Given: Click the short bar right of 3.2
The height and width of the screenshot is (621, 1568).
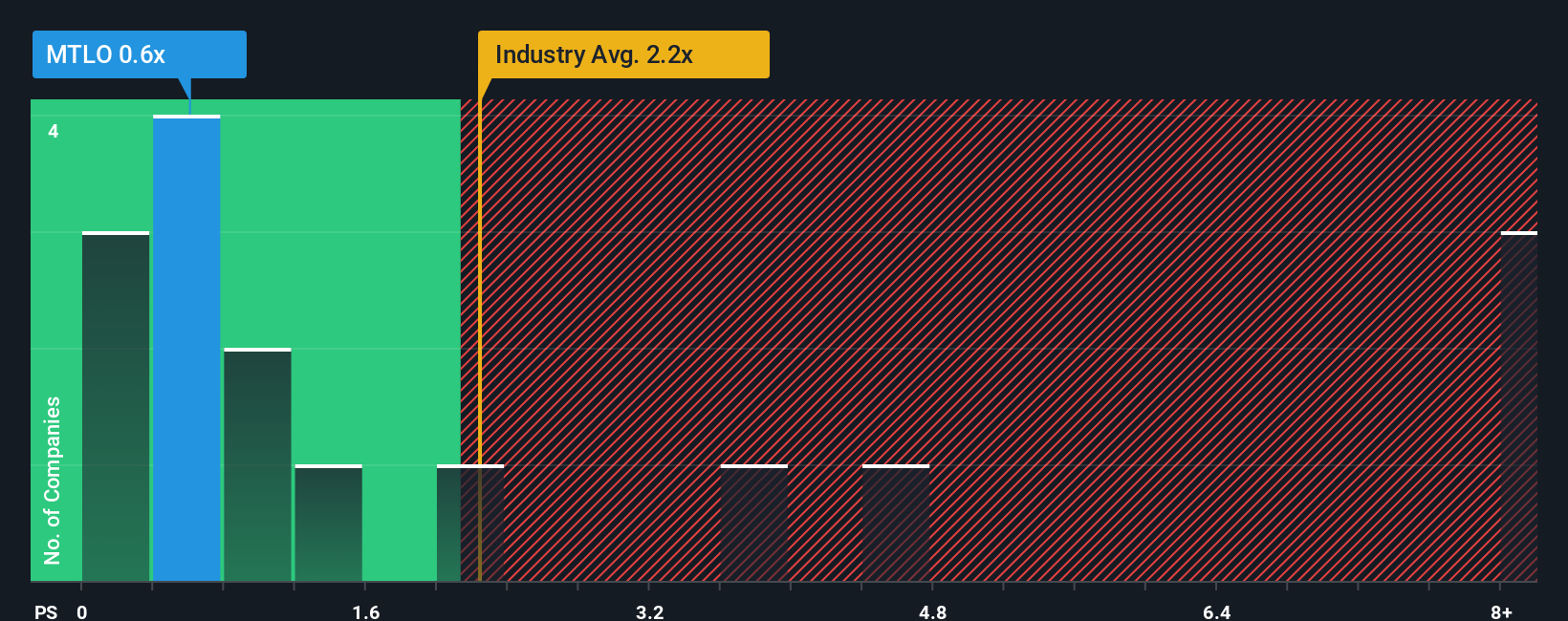Looking at the screenshot, I should pos(754,524).
